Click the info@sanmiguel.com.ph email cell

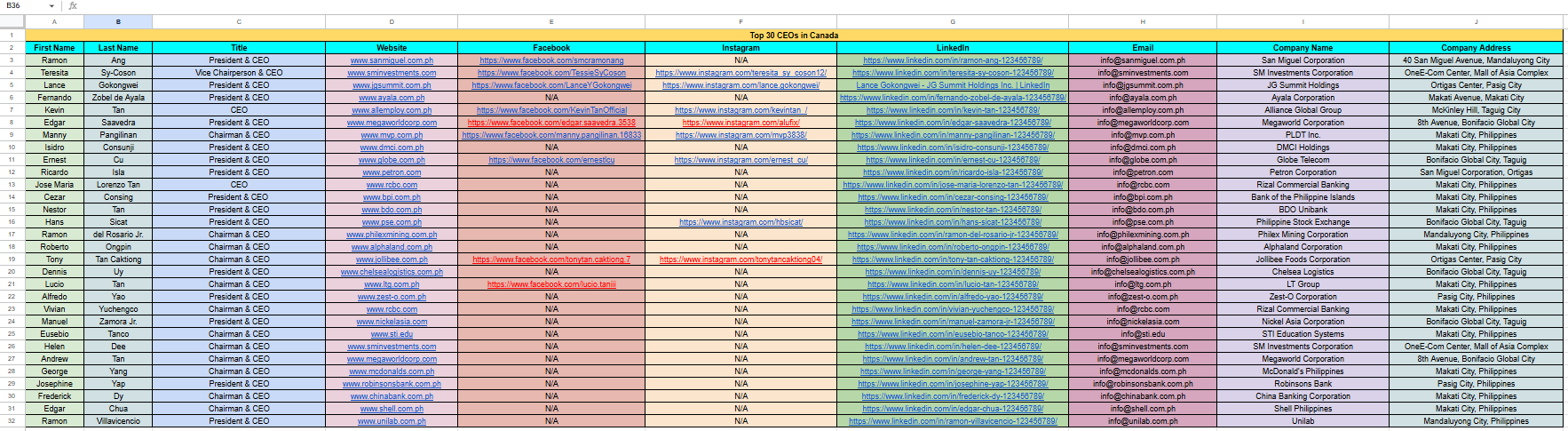coord(1143,60)
